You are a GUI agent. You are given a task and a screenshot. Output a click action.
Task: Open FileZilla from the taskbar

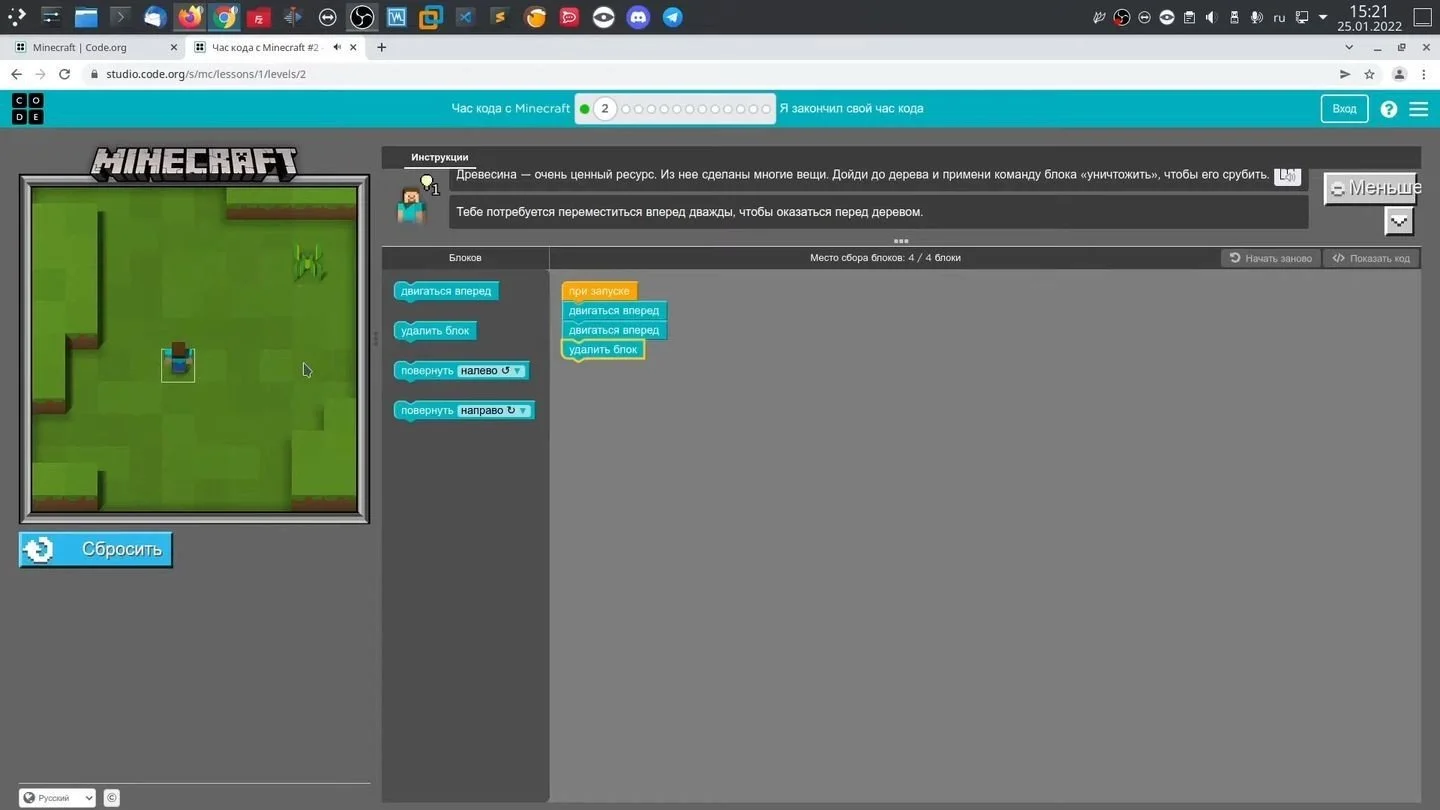[x=258, y=17]
